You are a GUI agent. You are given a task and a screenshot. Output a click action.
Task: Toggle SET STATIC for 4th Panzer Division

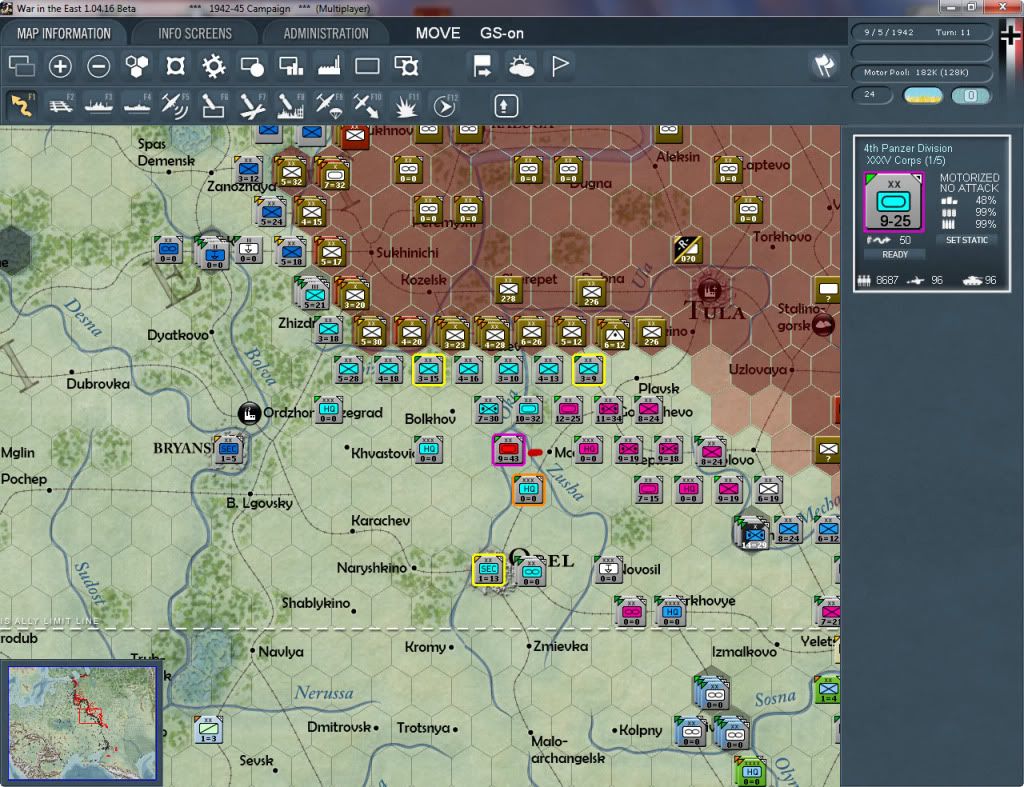pos(967,240)
